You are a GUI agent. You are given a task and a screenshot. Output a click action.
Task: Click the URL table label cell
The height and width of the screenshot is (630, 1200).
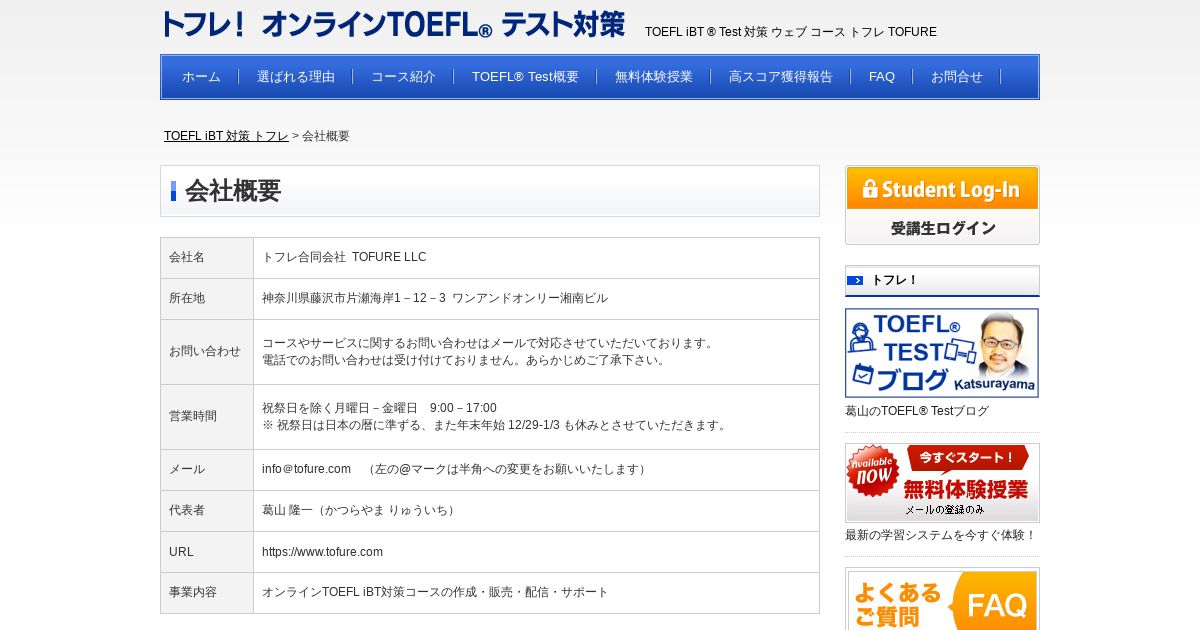click(x=207, y=552)
